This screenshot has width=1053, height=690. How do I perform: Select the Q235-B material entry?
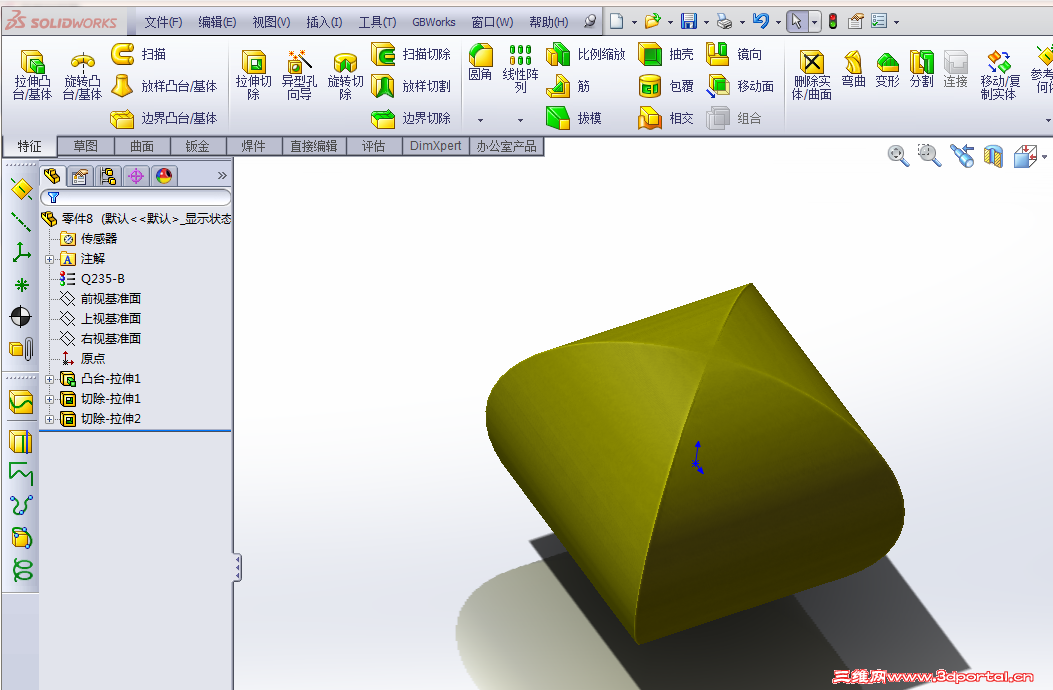tap(103, 278)
